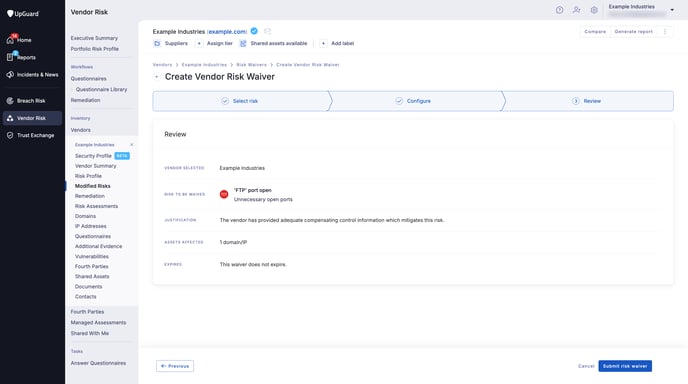Open Managed Assessments

tap(98, 323)
